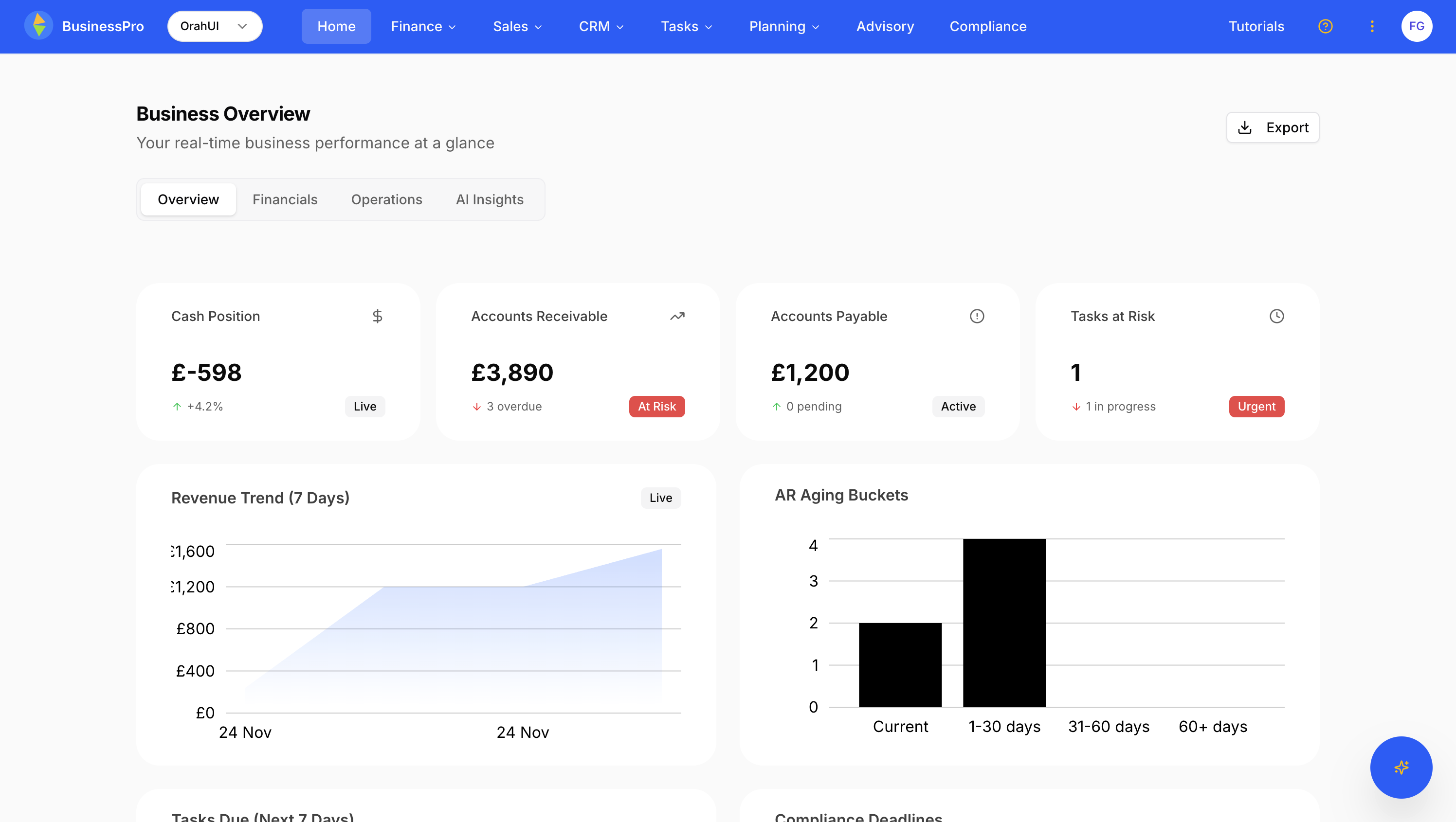The height and width of the screenshot is (822, 1456).
Task: Click the Export button
Action: (x=1273, y=127)
